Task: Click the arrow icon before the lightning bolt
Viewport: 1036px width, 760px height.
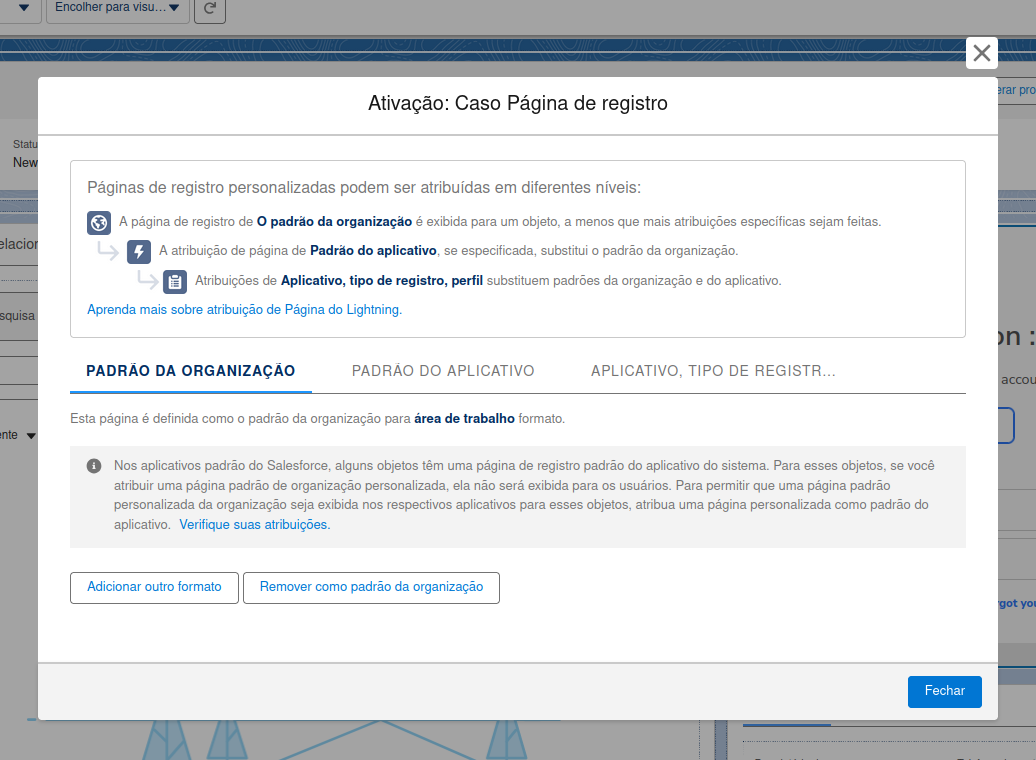Action: click(108, 250)
